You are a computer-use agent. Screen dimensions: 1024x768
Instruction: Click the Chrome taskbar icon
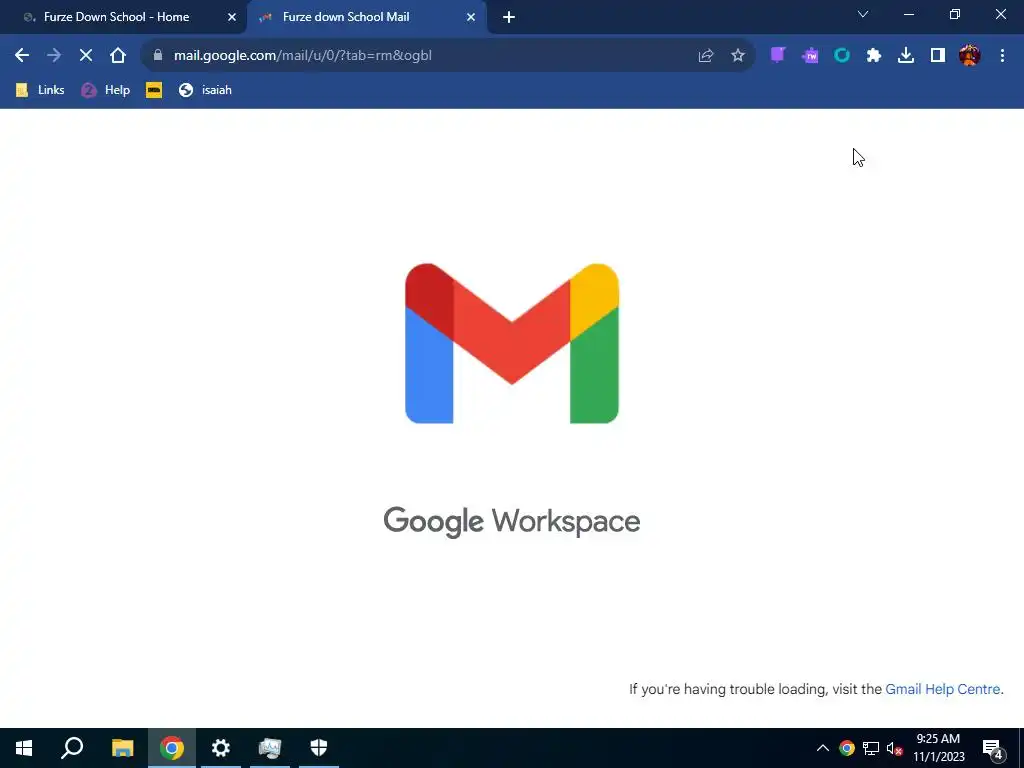click(172, 748)
